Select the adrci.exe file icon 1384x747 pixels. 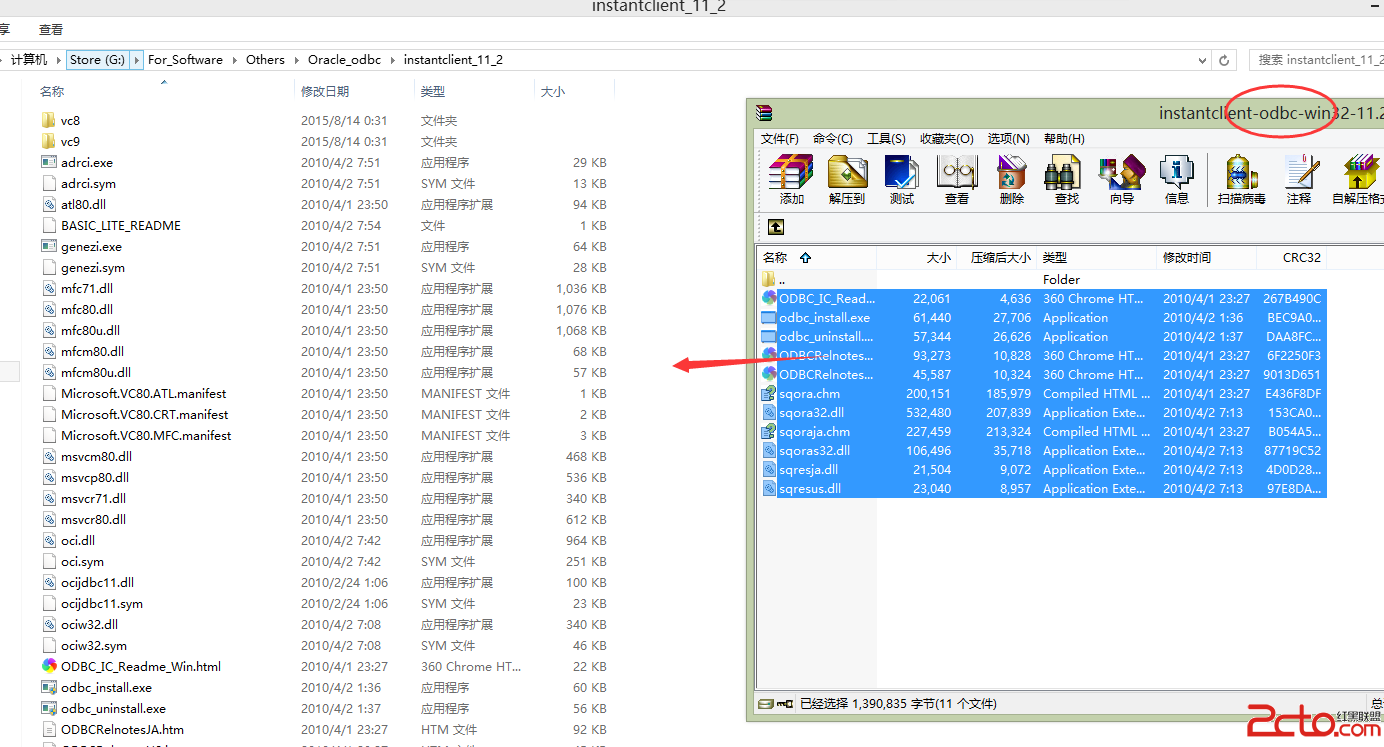point(48,162)
